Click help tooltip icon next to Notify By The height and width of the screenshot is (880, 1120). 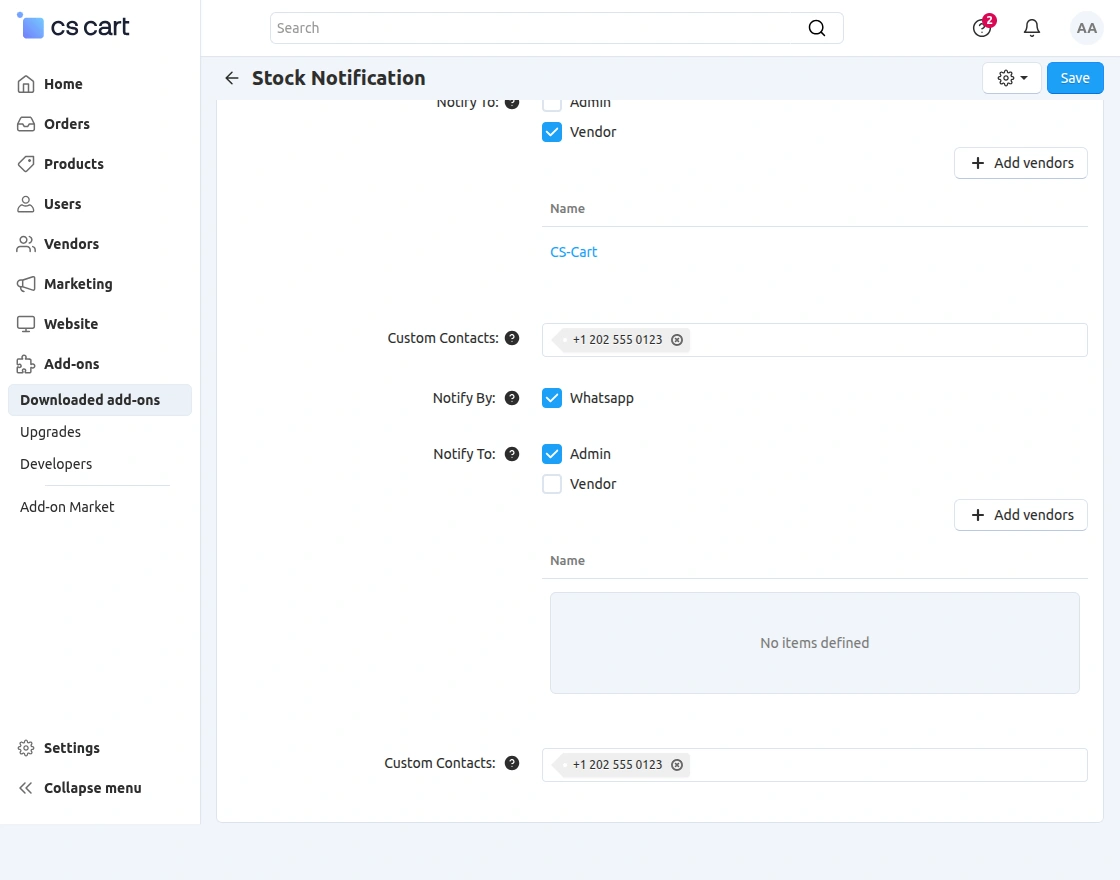(x=512, y=398)
